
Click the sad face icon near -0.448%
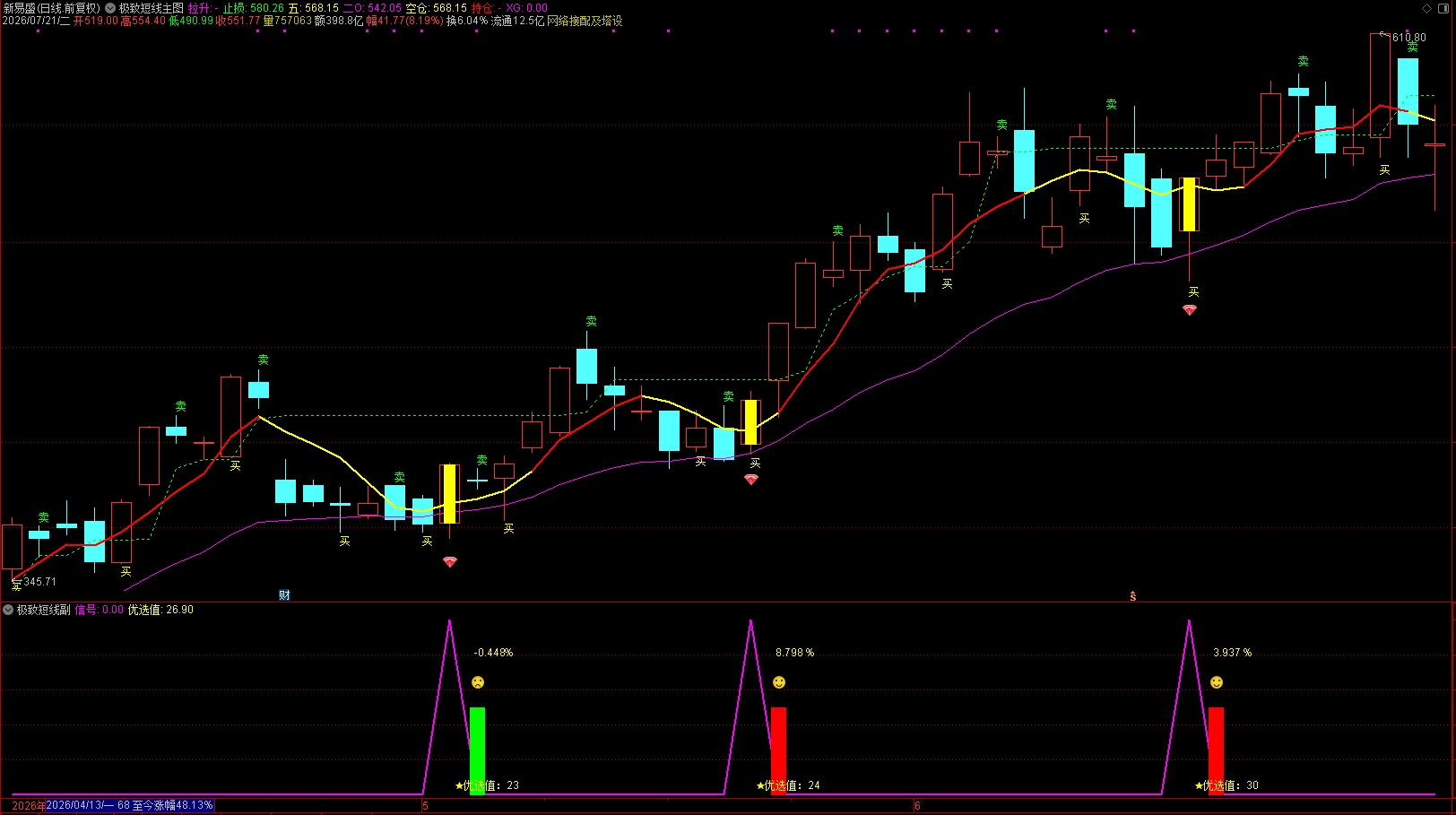point(478,682)
